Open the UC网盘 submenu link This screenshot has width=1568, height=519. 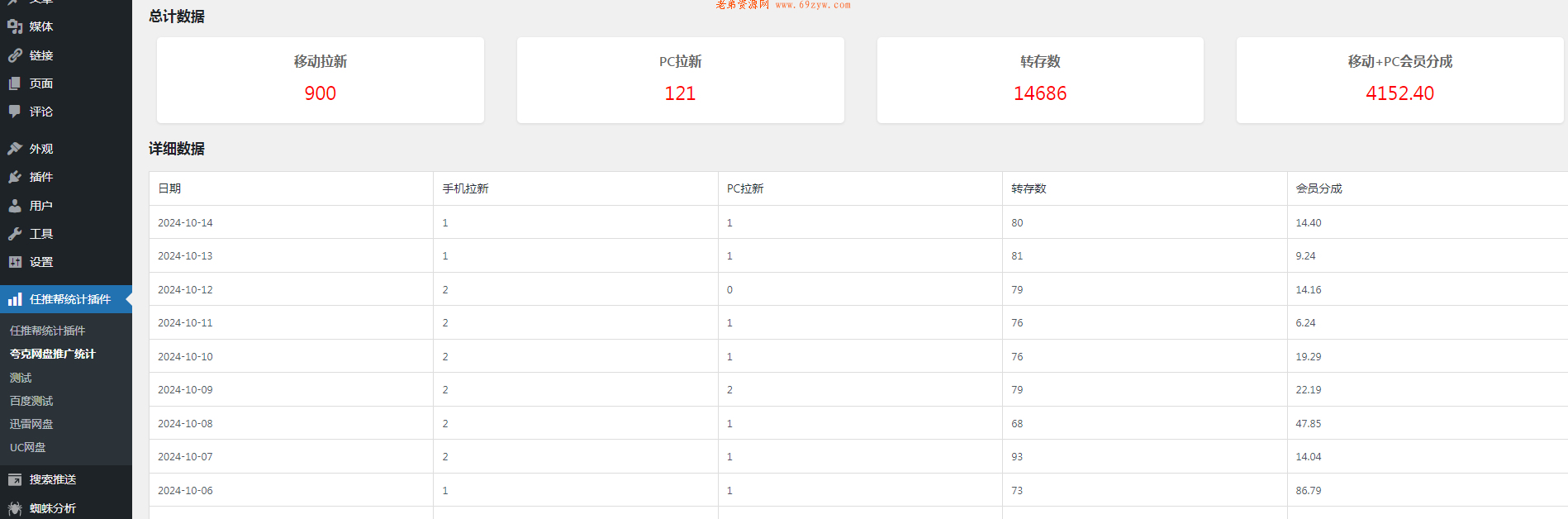(28, 447)
